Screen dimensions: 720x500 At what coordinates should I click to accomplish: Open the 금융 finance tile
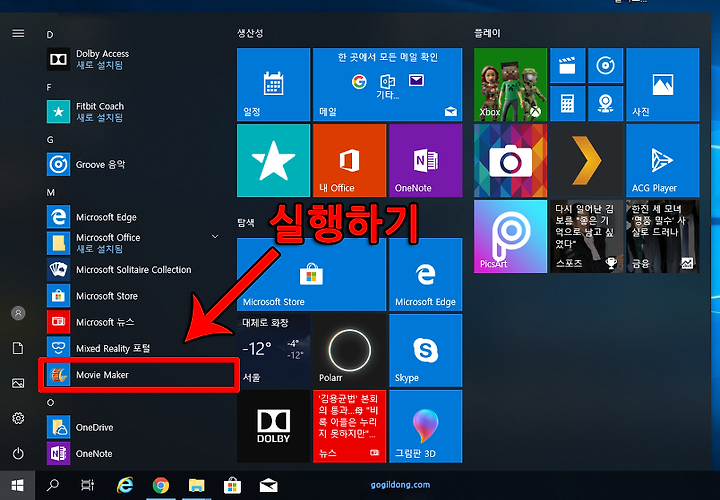pyautogui.click(x=663, y=236)
